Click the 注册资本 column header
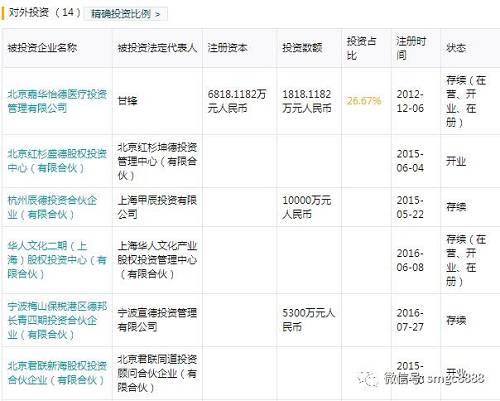 click(x=227, y=48)
